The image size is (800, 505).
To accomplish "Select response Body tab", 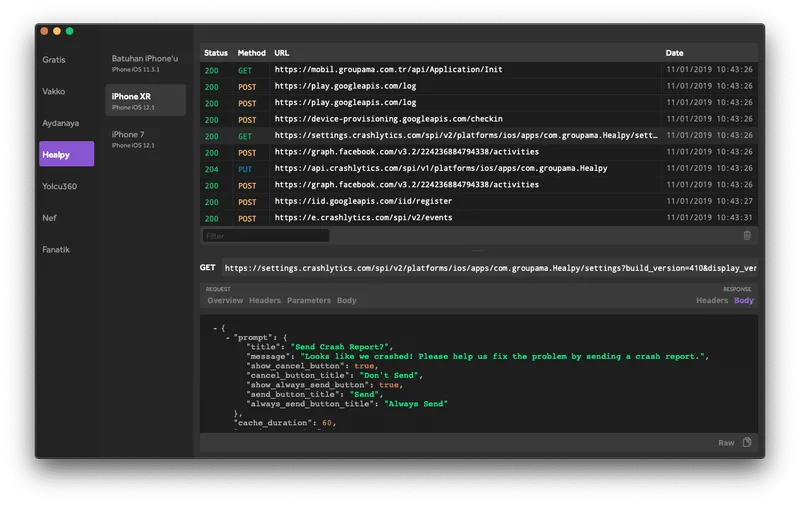I will (x=743, y=300).
